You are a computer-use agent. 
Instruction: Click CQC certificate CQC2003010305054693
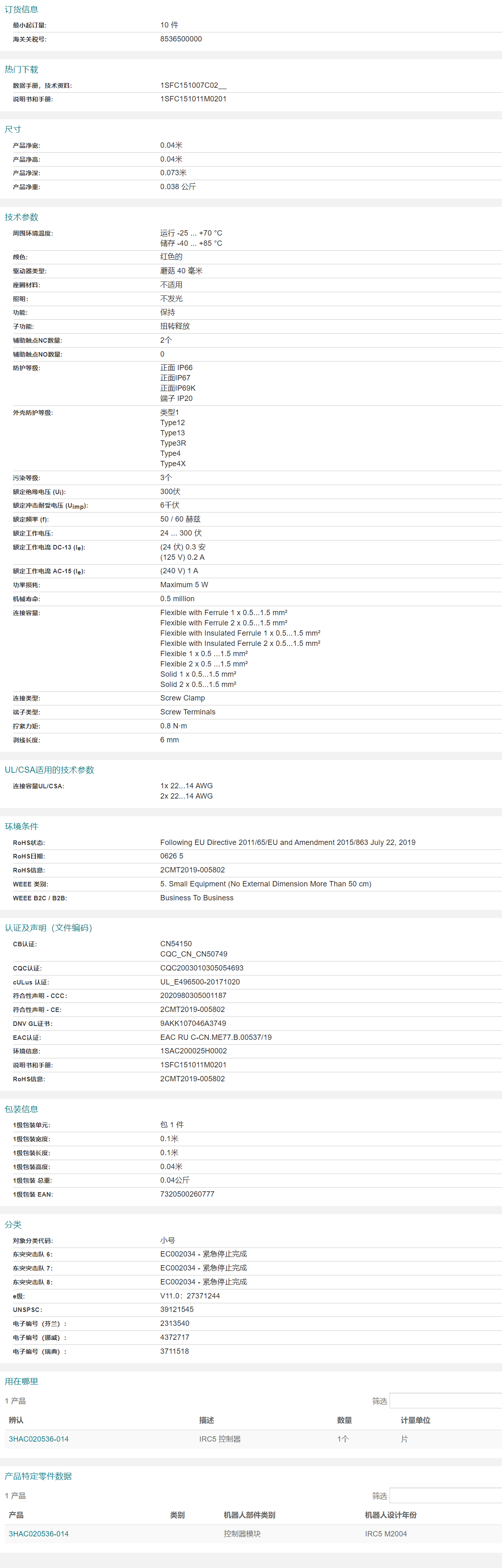pos(202,968)
